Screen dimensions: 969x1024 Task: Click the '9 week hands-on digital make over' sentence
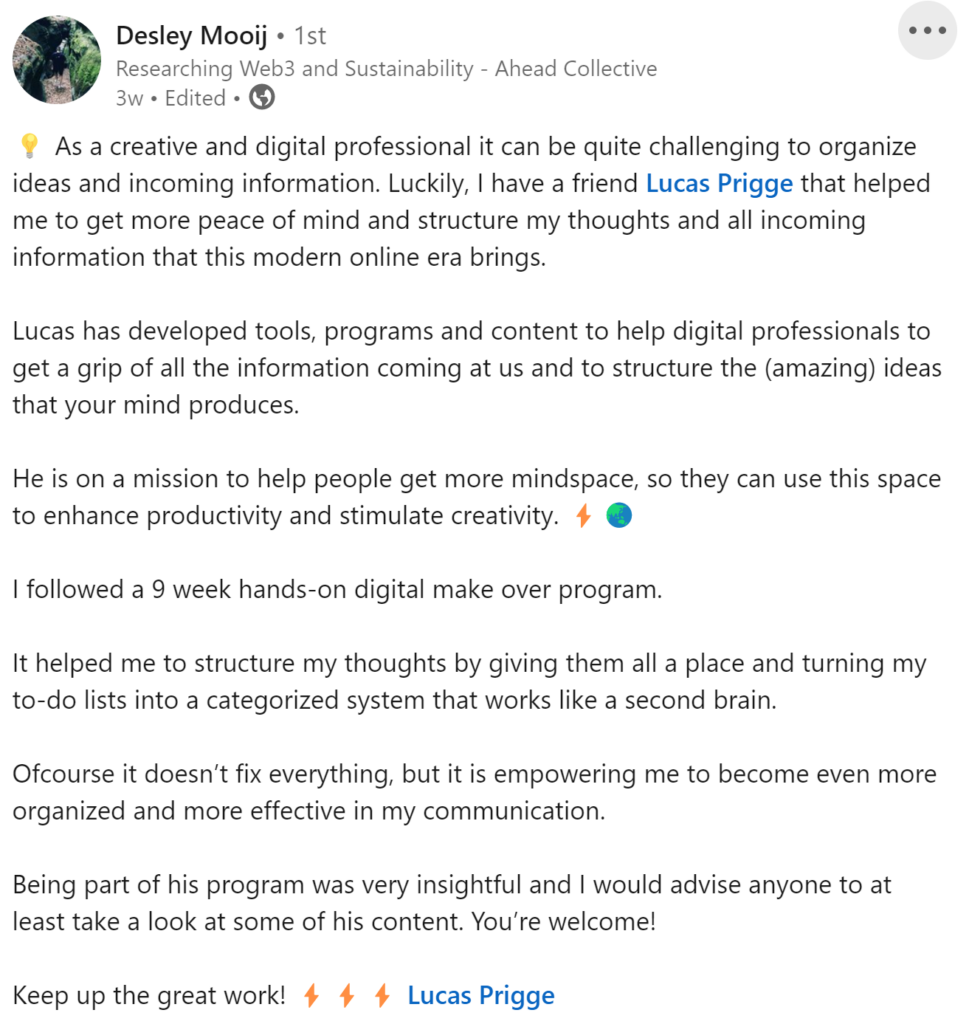[x=337, y=590]
